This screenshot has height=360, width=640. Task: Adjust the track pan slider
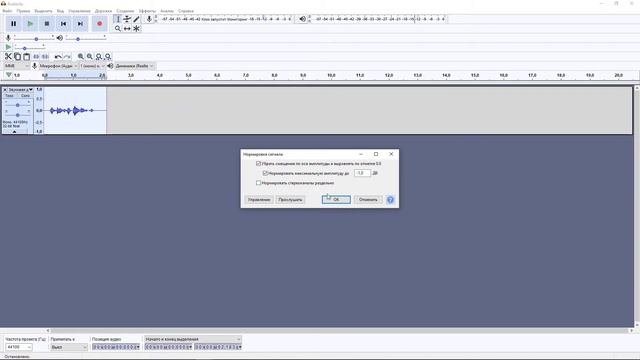coord(18,115)
